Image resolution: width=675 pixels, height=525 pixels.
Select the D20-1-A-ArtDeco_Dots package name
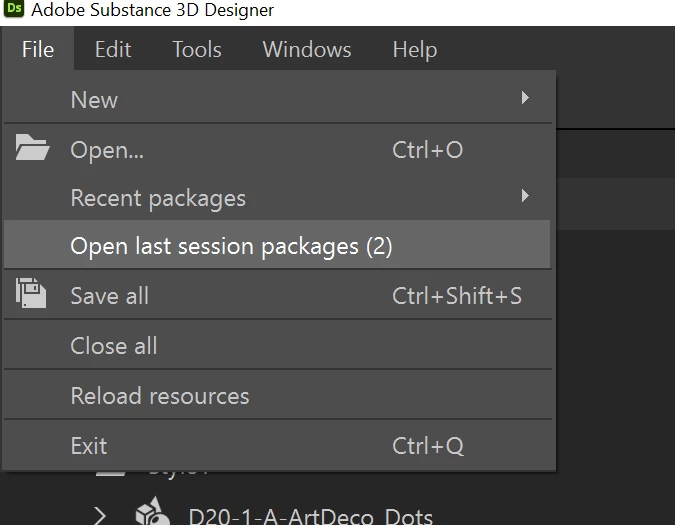pos(311,516)
